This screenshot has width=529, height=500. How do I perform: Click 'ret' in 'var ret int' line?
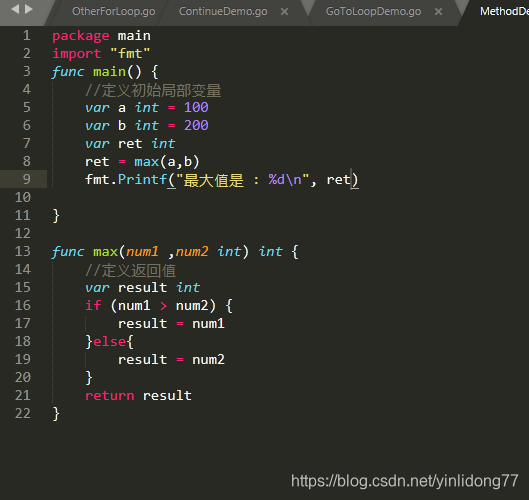pos(130,144)
